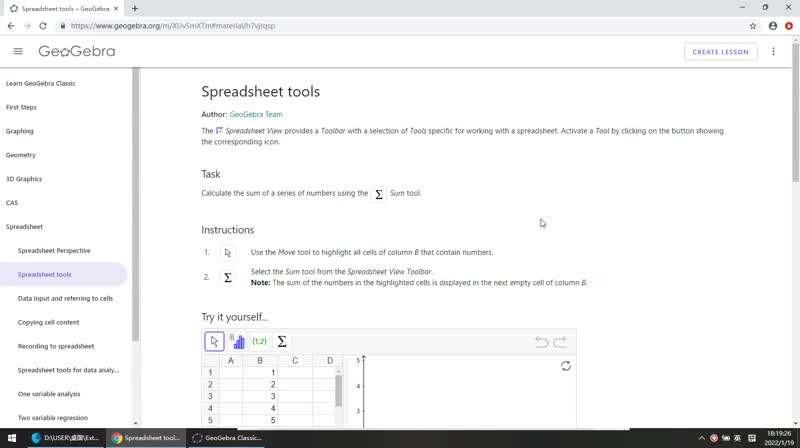The width and height of the screenshot is (800, 448).
Task: Open One variable analysis page
Action: pyautogui.click(x=49, y=394)
